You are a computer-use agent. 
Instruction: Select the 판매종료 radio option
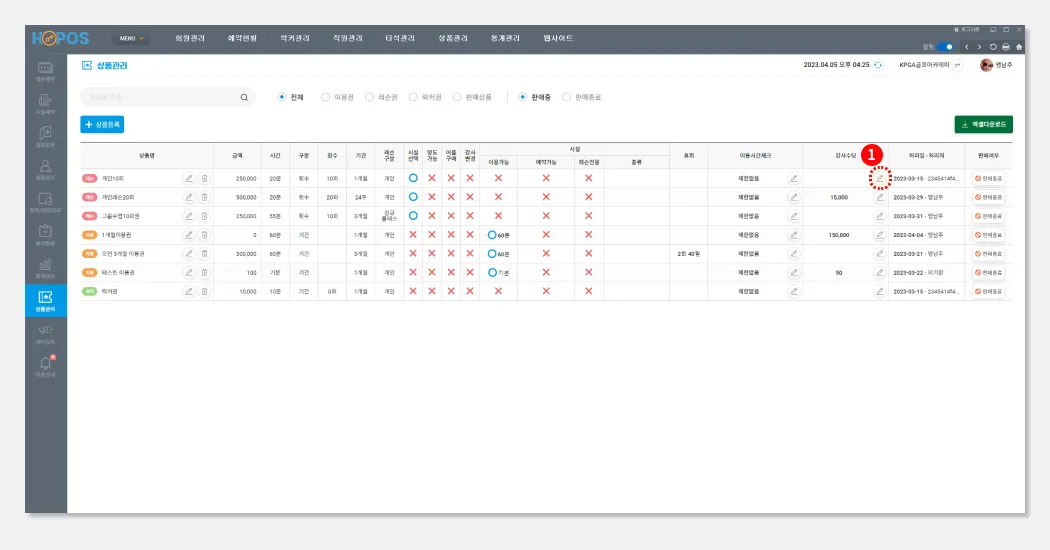tap(581, 97)
